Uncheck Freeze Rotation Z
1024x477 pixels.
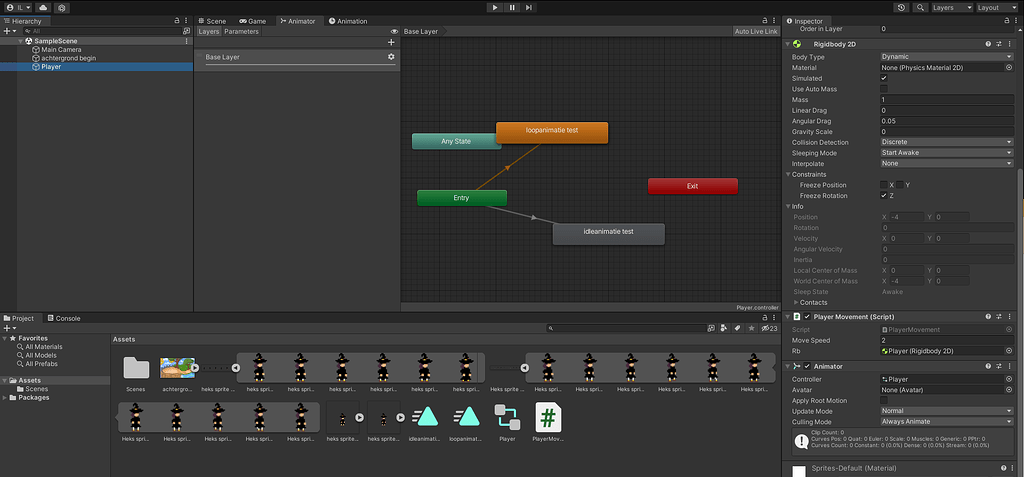pos(884,196)
